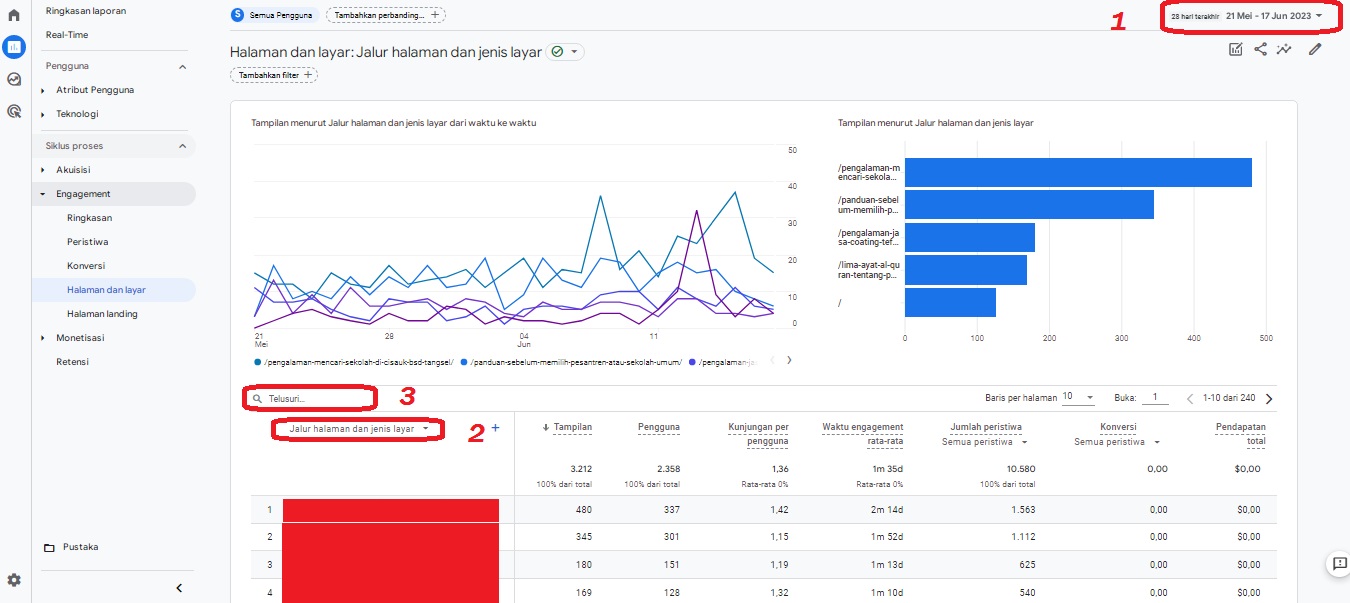This screenshot has width=1350, height=603.
Task: Collapse the Siklus proses section
Action: pyautogui.click(x=182, y=146)
